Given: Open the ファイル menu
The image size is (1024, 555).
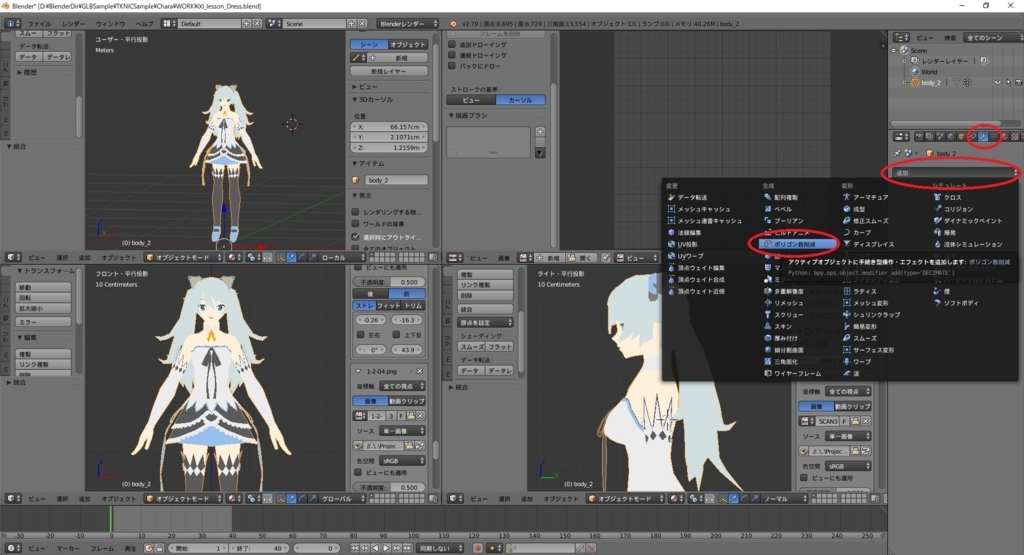Looking at the screenshot, I should click(39, 24).
